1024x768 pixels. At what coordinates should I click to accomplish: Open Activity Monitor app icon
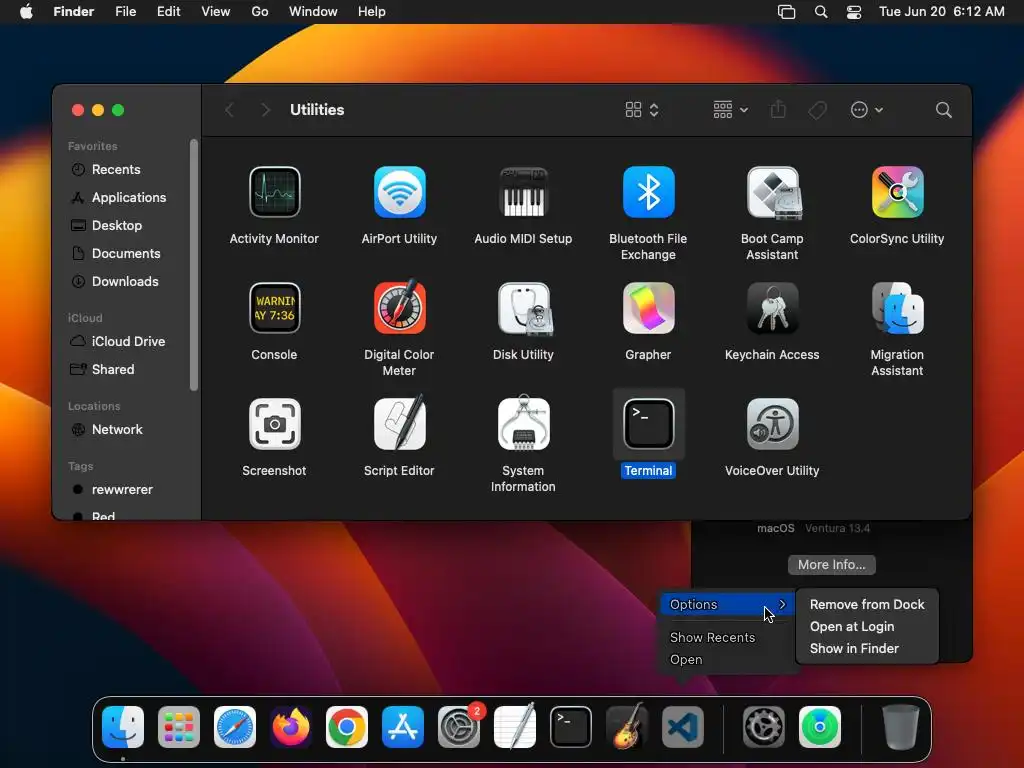point(274,192)
